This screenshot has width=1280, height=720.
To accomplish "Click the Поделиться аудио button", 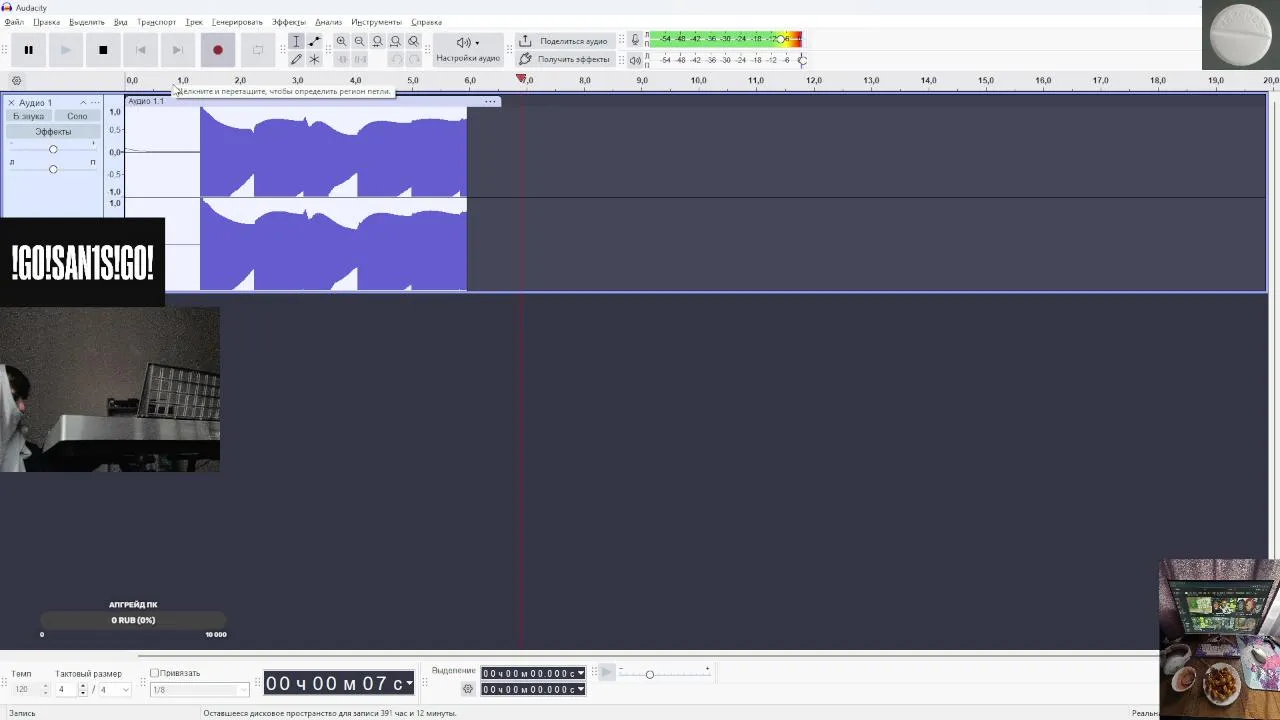I will (x=564, y=41).
